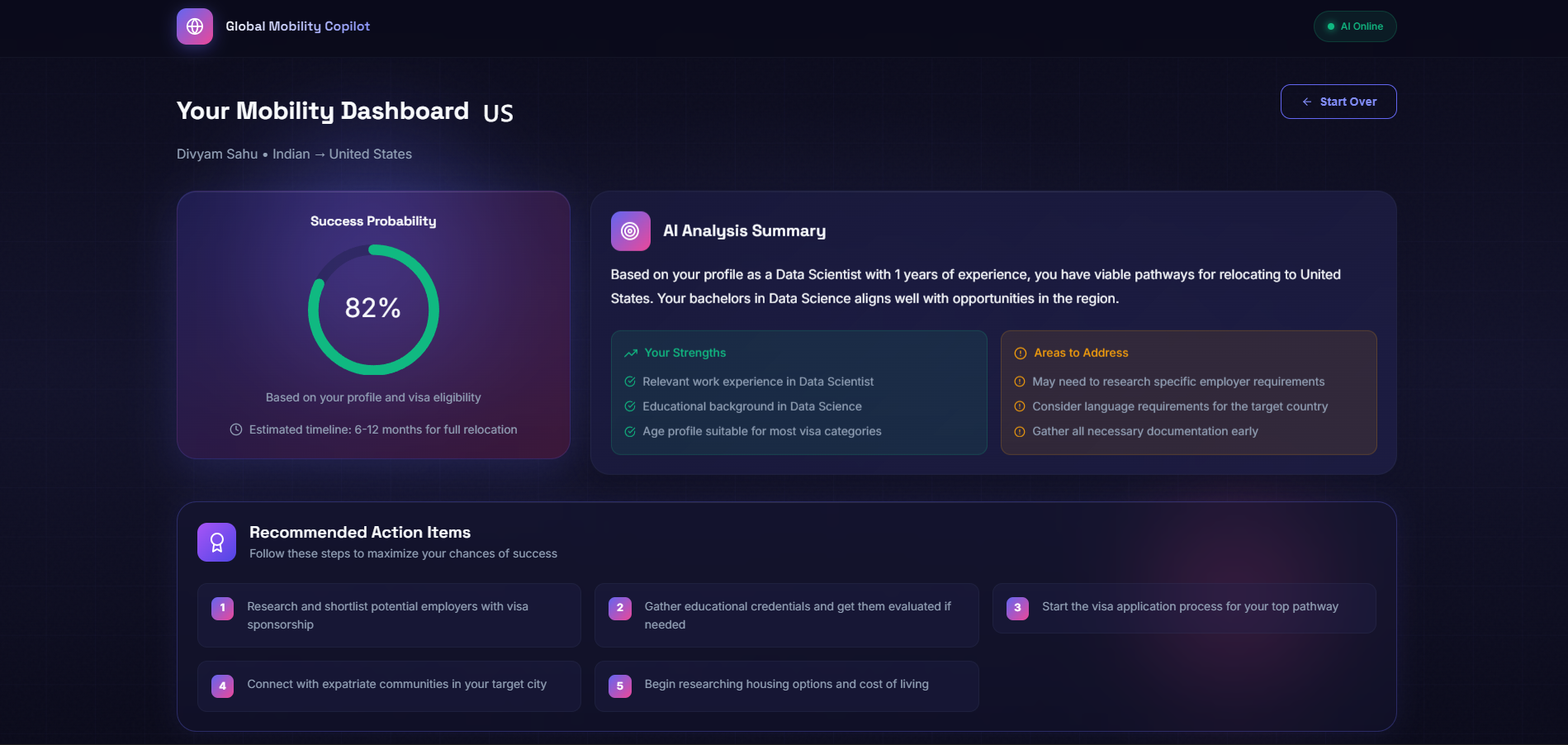Click the trending arrow icon near Your Strengths
1568x745 pixels.
631,353
